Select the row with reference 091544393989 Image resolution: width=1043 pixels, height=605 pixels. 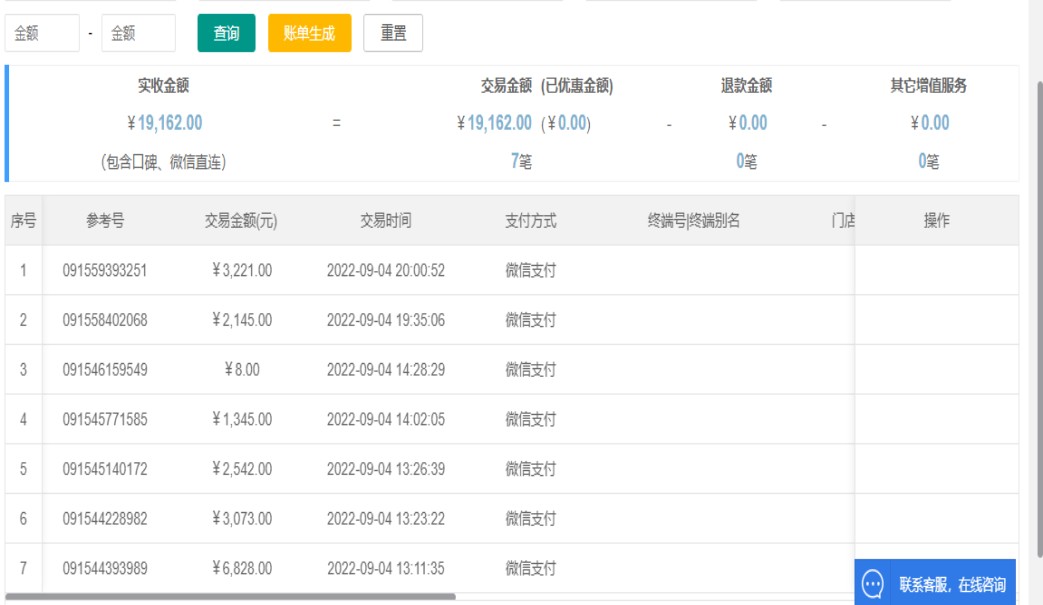[105, 568]
